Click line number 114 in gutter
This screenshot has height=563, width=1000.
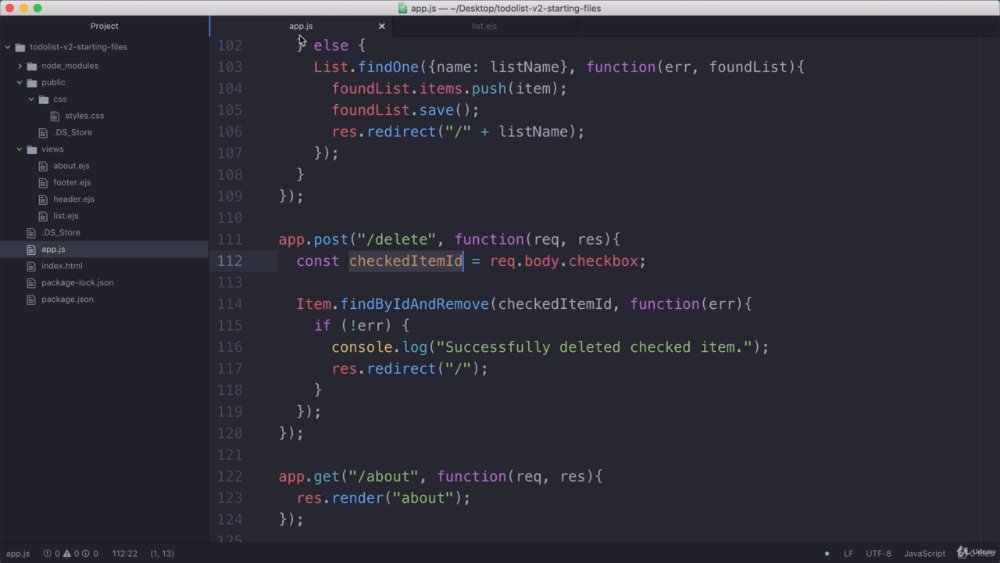click(230, 304)
